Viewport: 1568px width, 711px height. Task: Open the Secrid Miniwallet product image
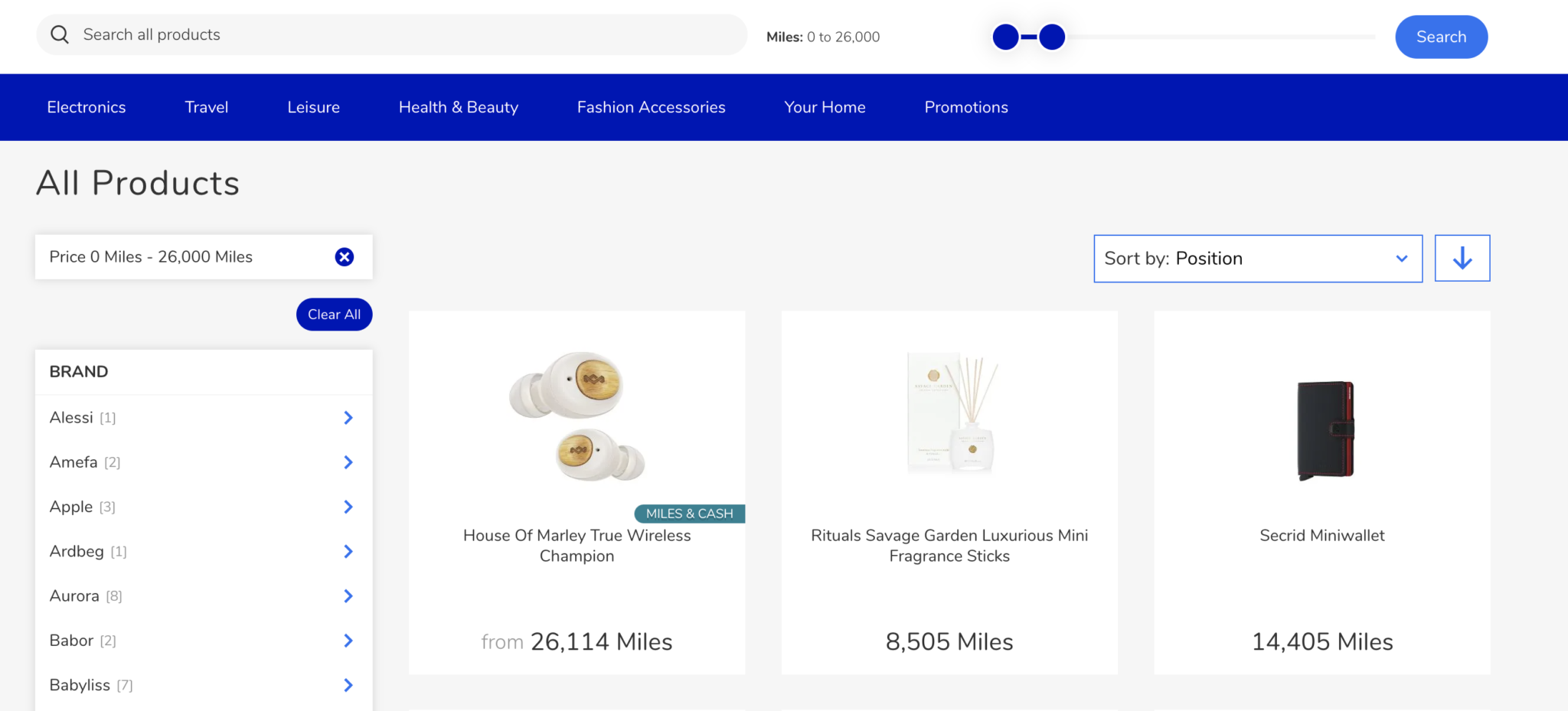coord(1325,430)
